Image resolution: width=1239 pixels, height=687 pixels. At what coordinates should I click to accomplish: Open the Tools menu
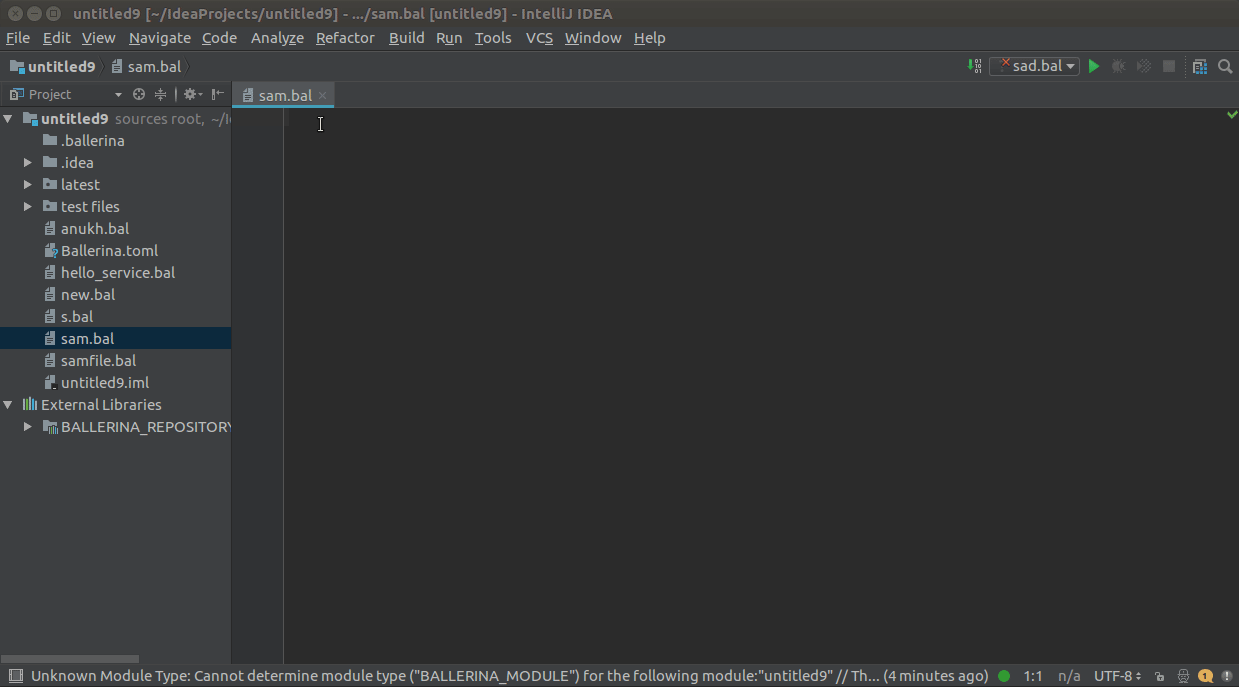493,38
